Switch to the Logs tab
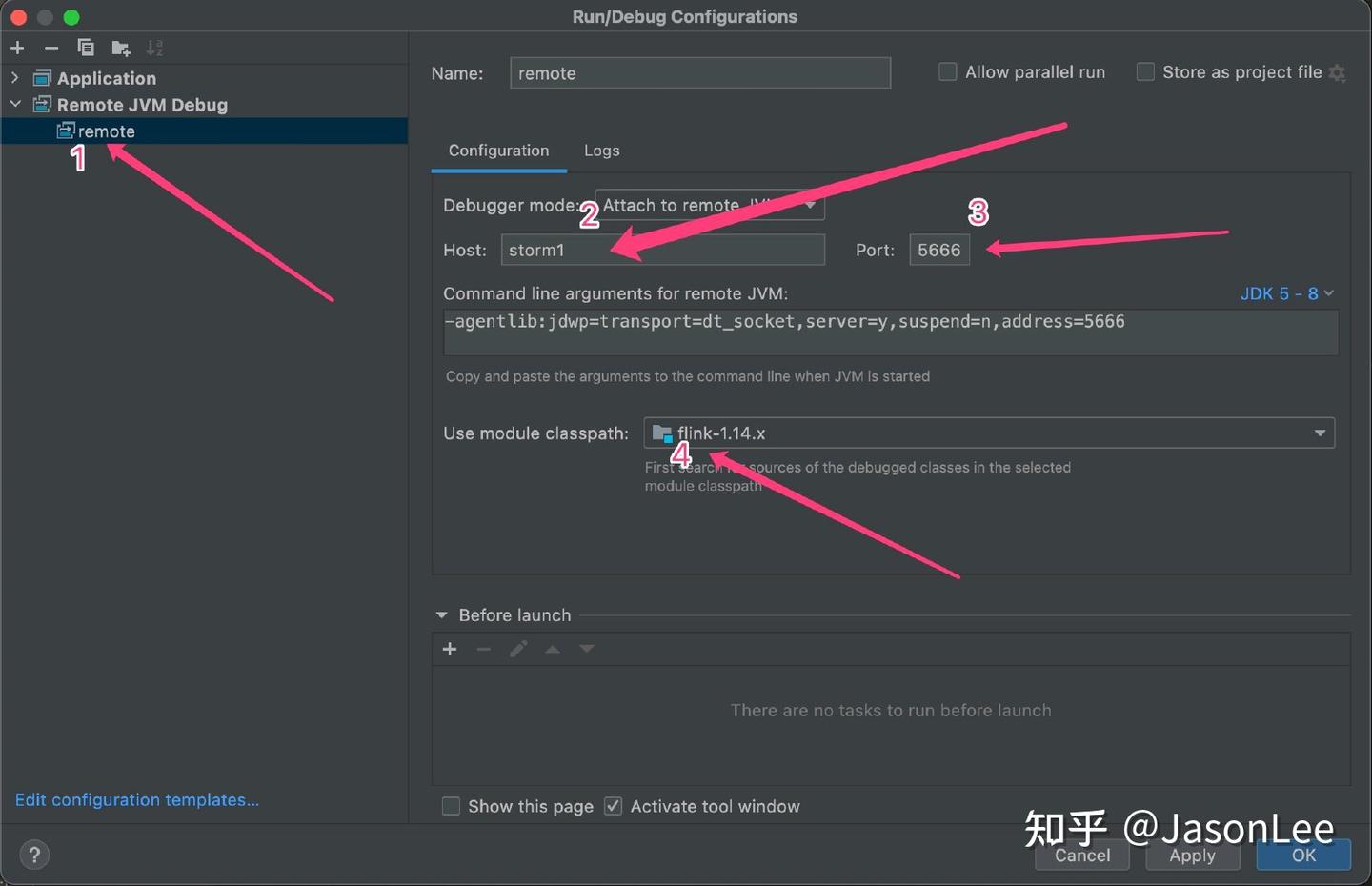This screenshot has width=1372, height=886. [602, 151]
